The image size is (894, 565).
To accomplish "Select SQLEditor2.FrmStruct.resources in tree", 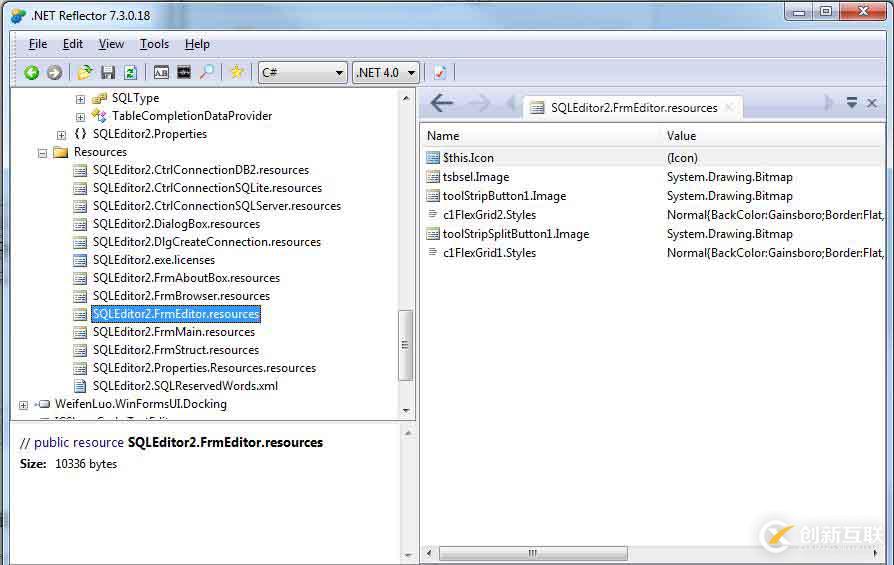I will (176, 350).
